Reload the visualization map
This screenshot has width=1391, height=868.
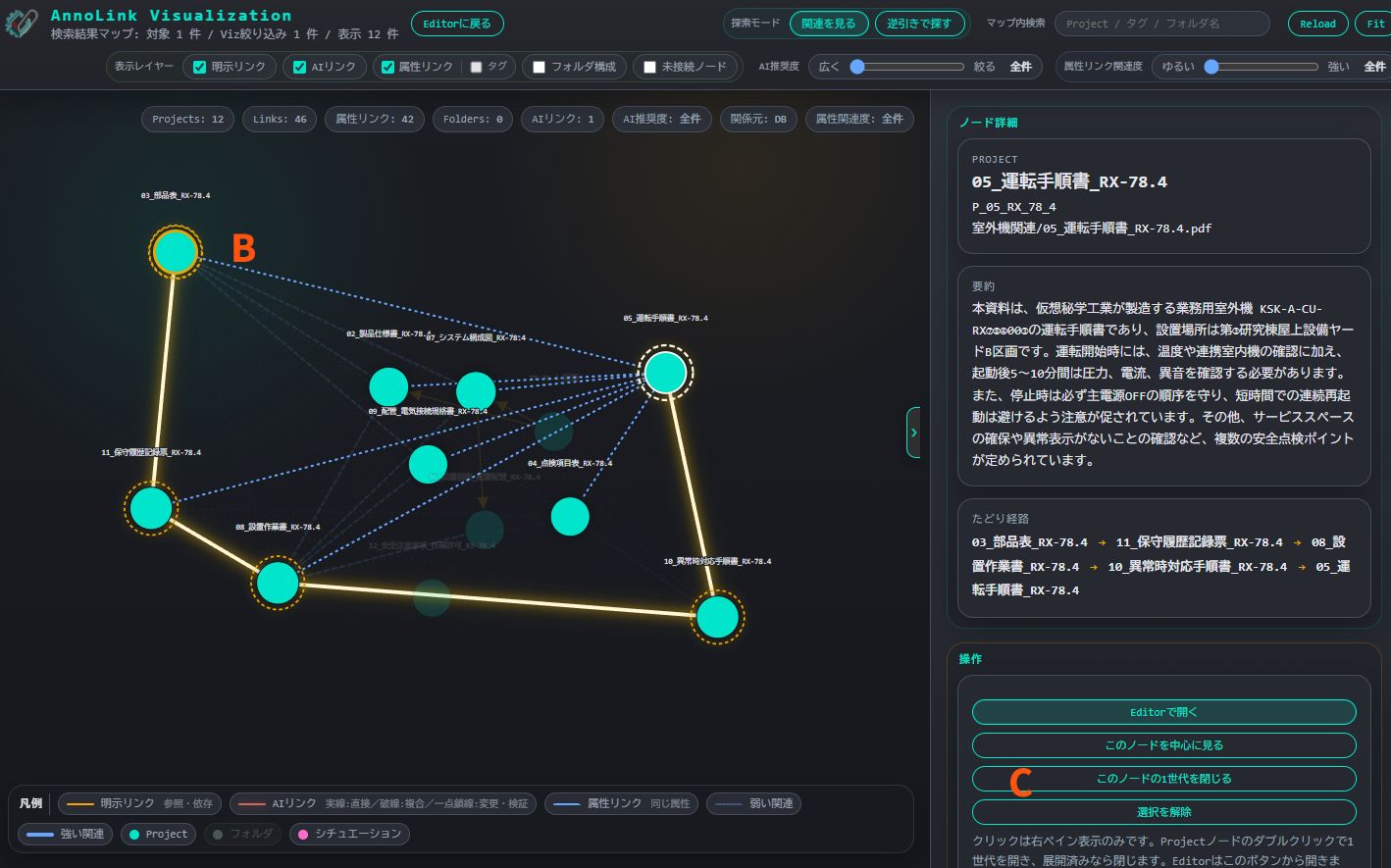(1317, 24)
